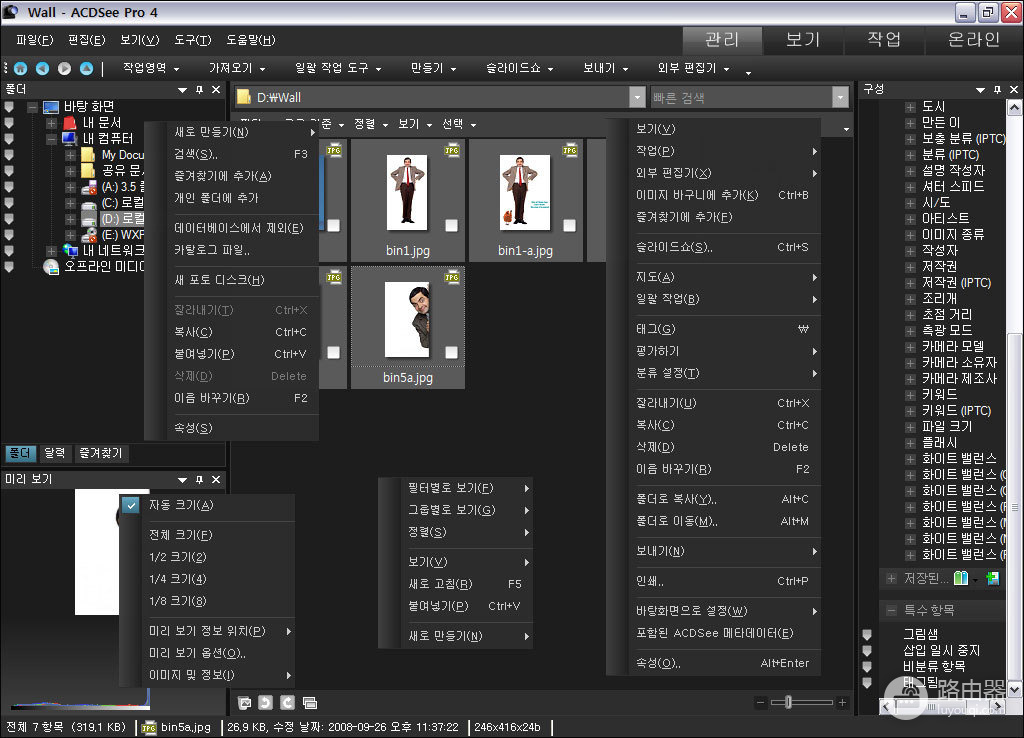Close the 구성 panel
Image resolution: width=1024 pixels, height=738 pixels.
click(x=1014, y=89)
